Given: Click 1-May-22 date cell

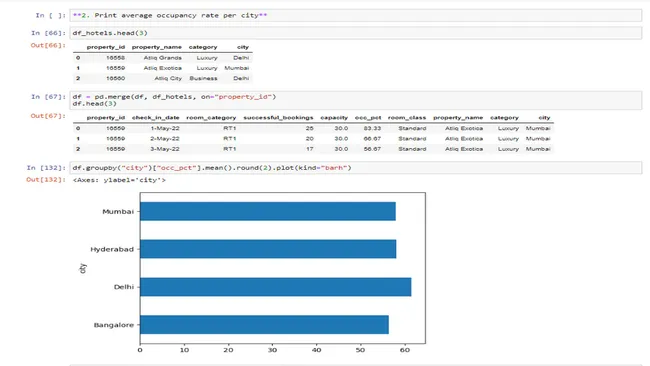Looking at the screenshot, I should [165, 128].
